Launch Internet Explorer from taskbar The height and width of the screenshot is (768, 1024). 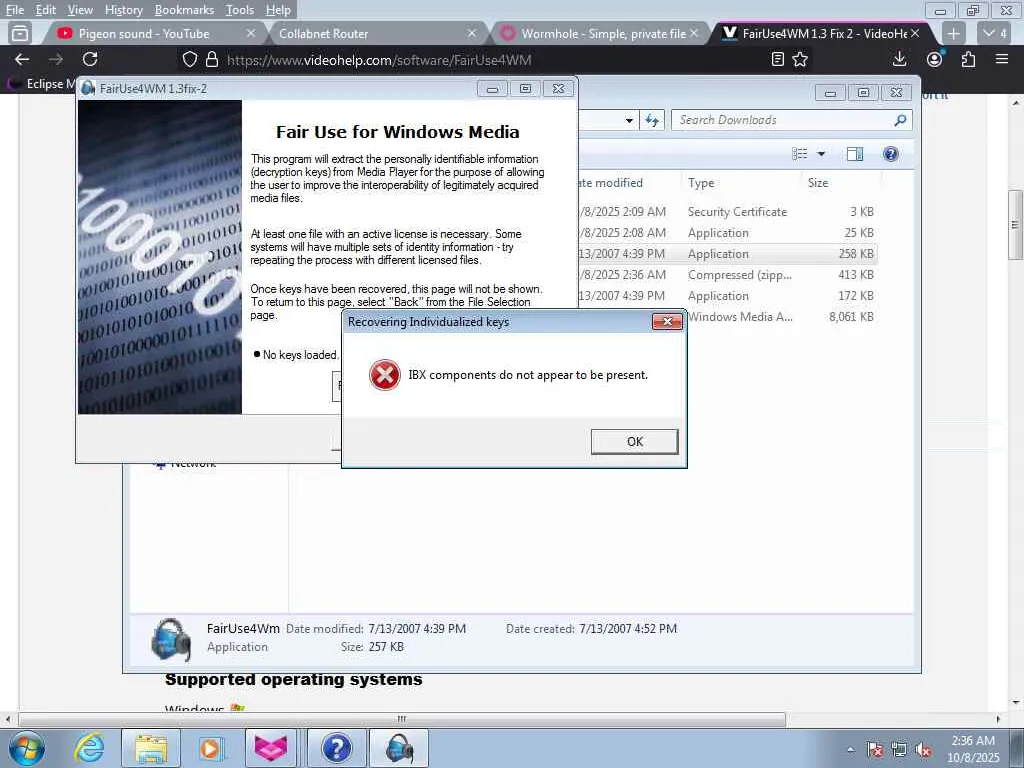(x=89, y=748)
